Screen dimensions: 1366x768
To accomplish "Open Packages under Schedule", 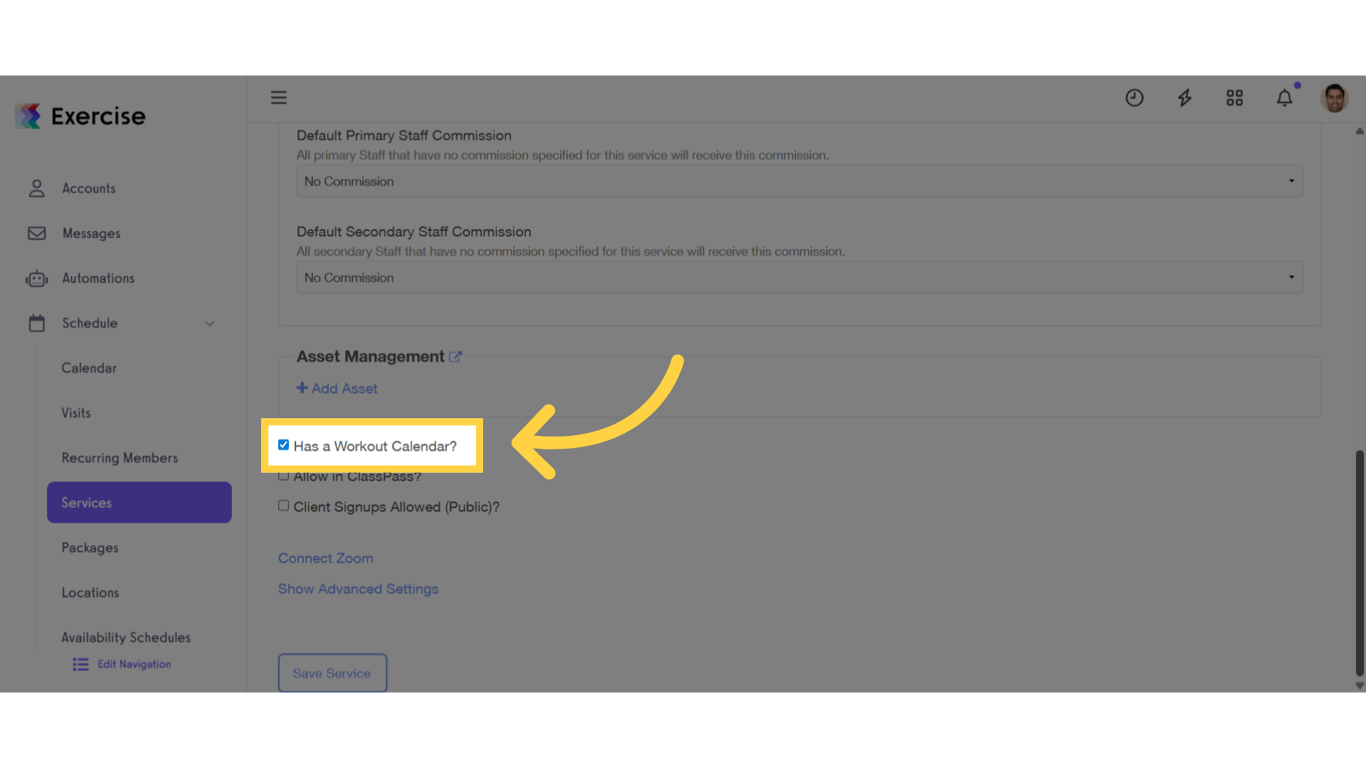I will click(90, 548).
